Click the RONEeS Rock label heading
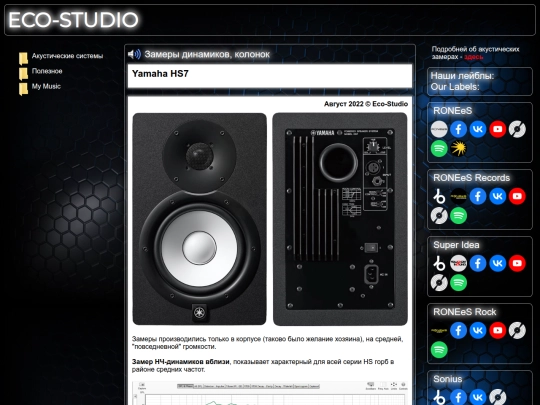The height and width of the screenshot is (405, 540). tap(465, 312)
